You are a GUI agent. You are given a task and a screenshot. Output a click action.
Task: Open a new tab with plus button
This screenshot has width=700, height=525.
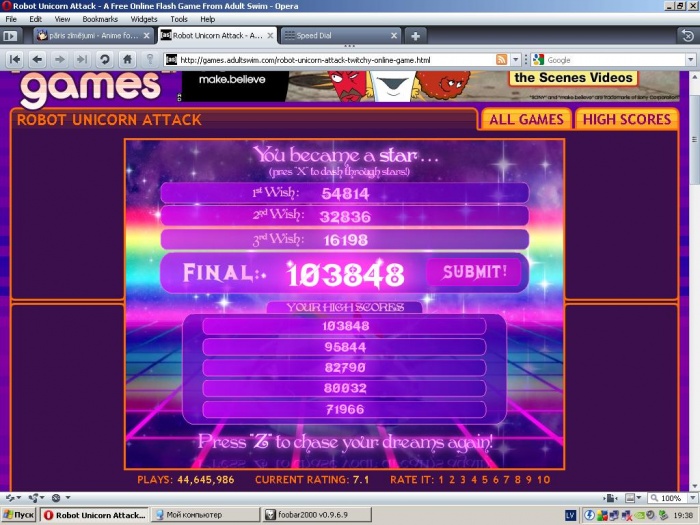click(x=415, y=36)
